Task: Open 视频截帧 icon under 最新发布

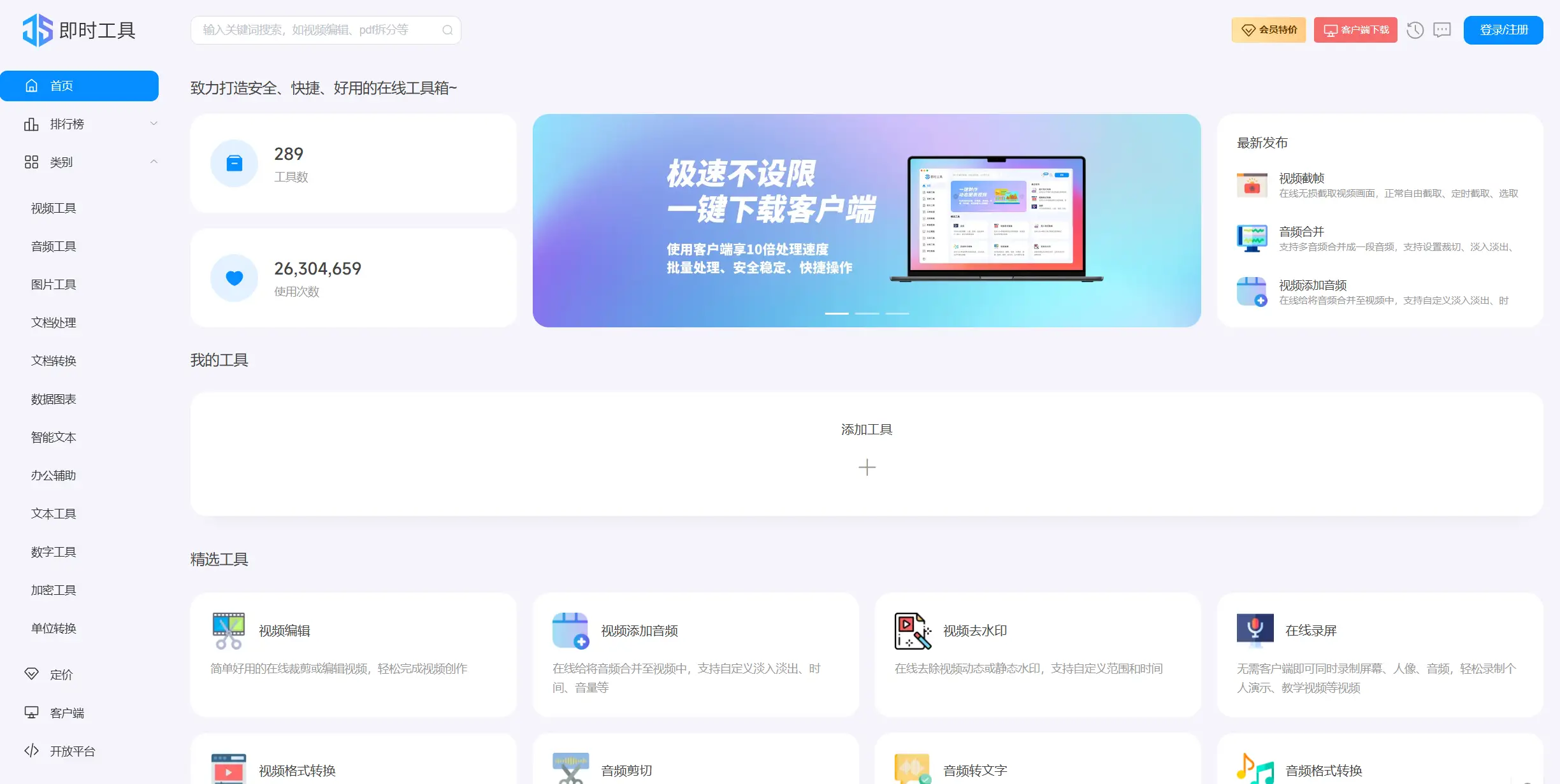Action: point(1252,185)
